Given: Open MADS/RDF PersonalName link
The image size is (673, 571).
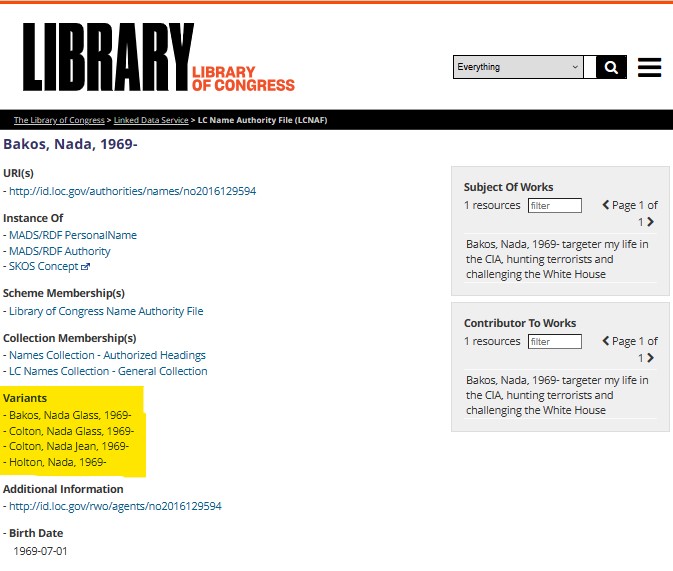Looking at the screenshot, I should 73,235.
